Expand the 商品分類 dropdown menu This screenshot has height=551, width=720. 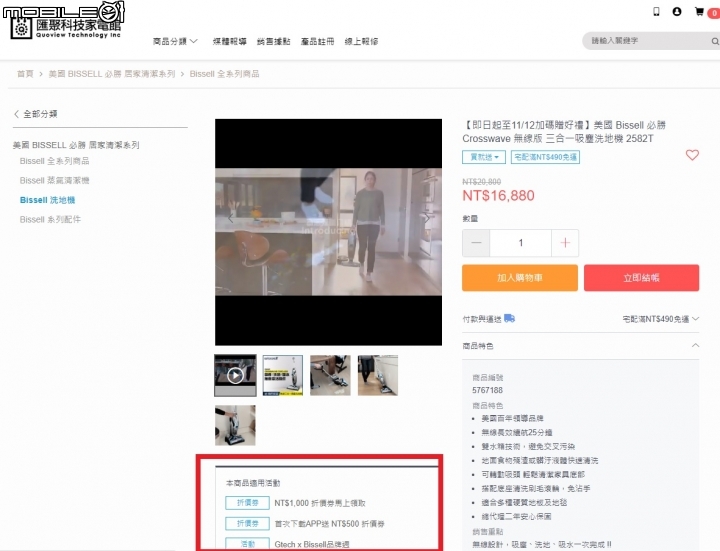175,41
